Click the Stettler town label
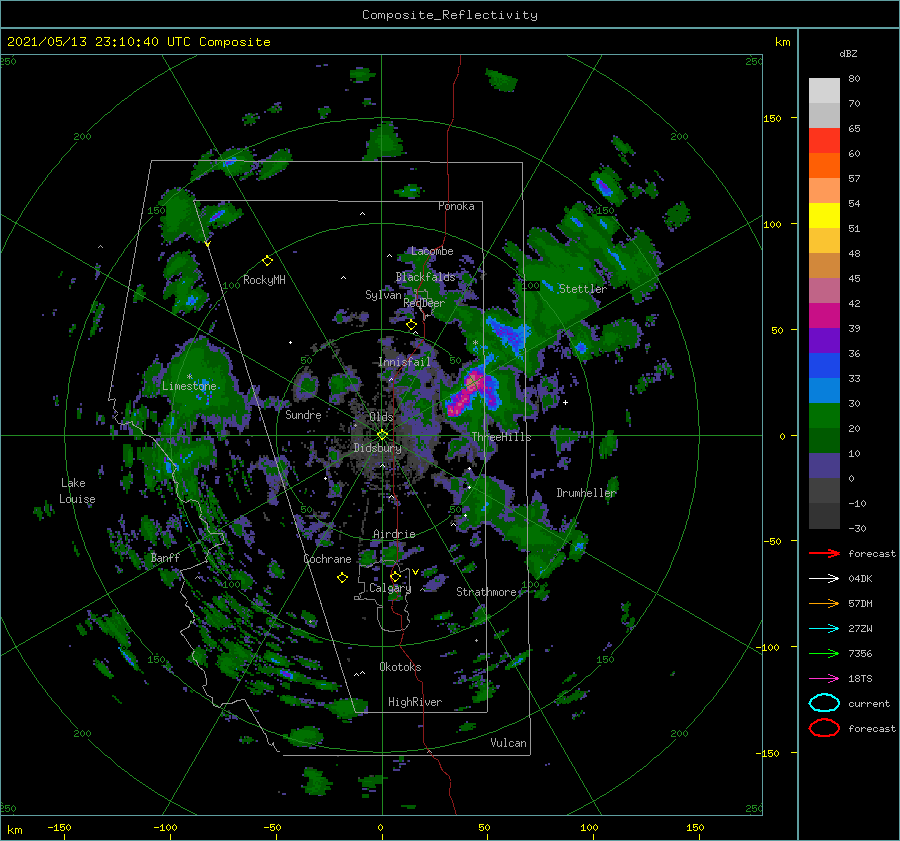The height and width of the screenshot is (841, 900). pyautogui.click(x=583, y=289)
